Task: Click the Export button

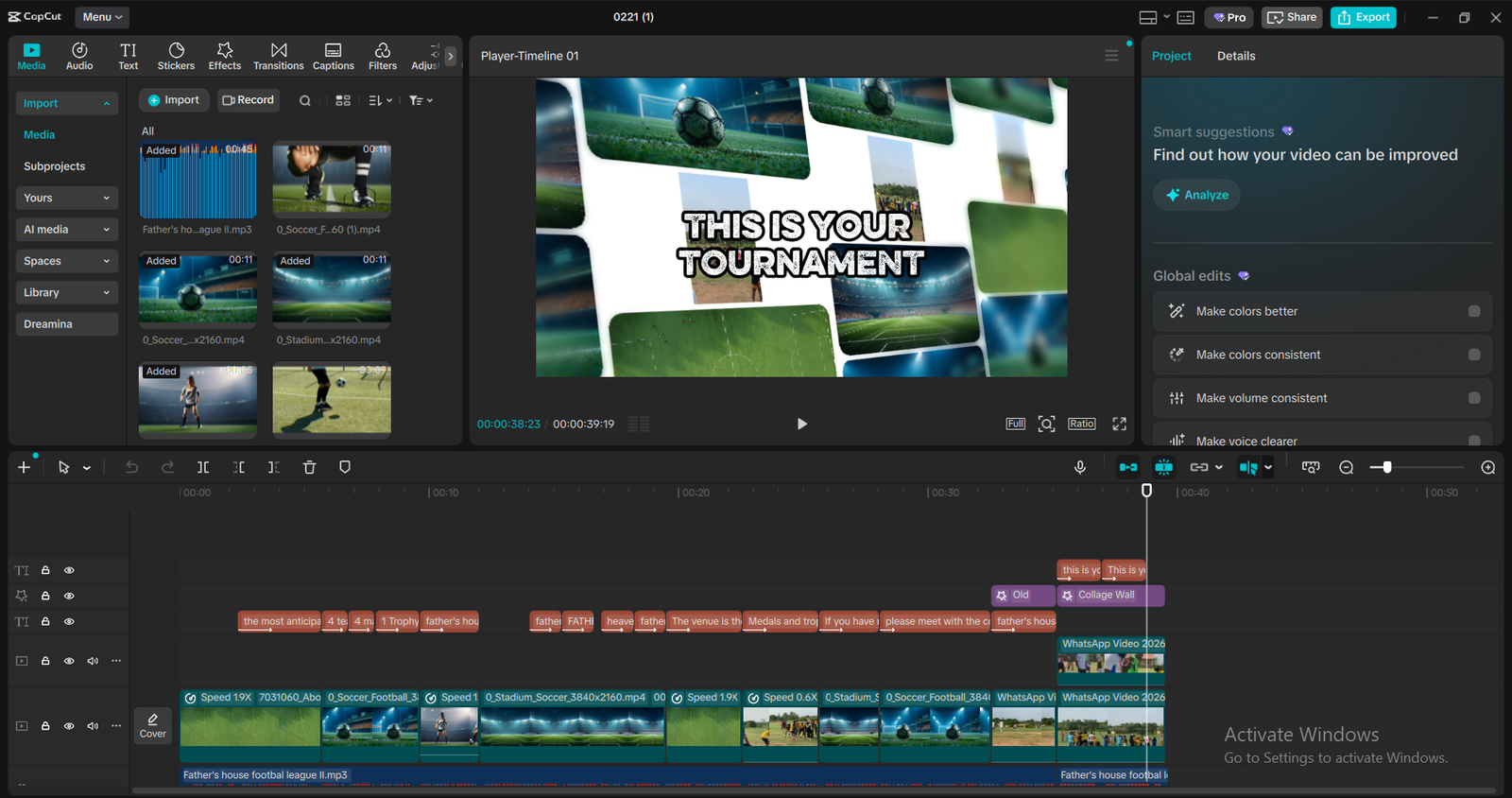Action: point(1364,17)
